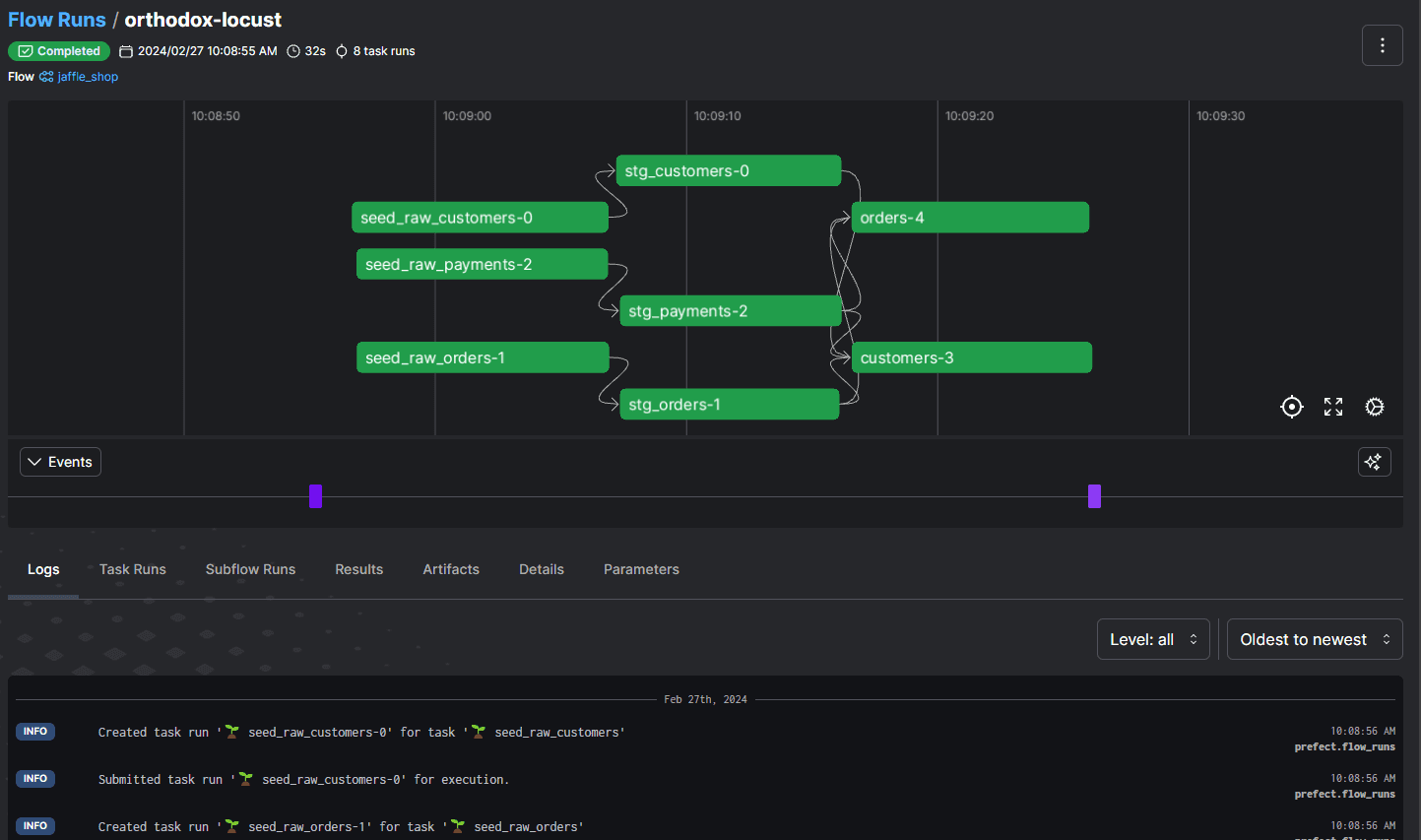Select the first purple event marker

click(x=315, y=496)
